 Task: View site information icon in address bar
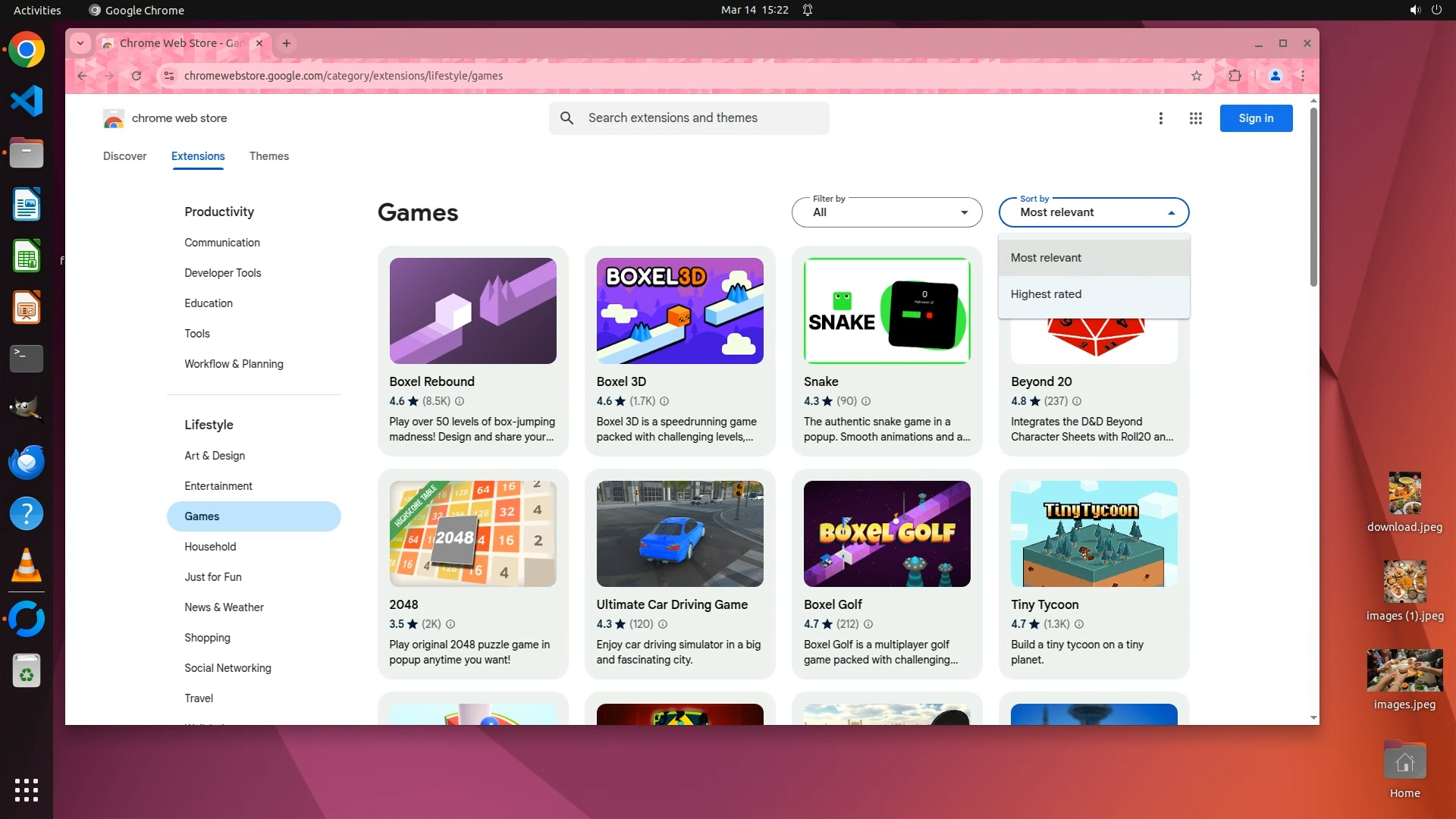pos(169,76)
